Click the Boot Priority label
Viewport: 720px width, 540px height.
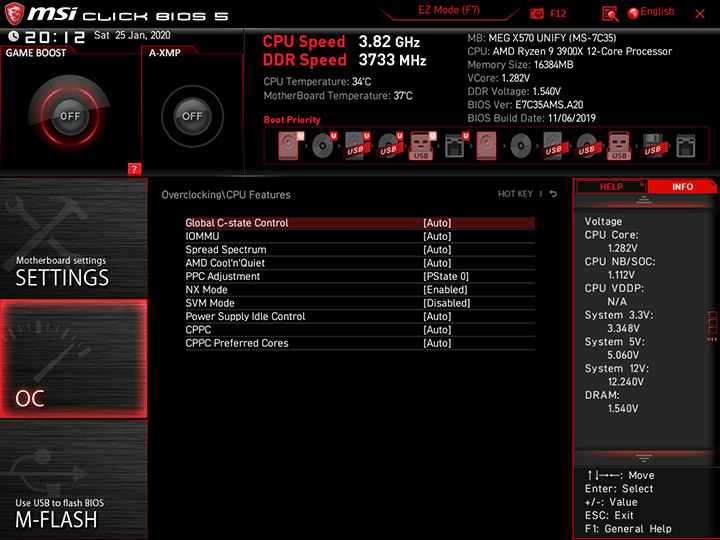click(292, 120)
